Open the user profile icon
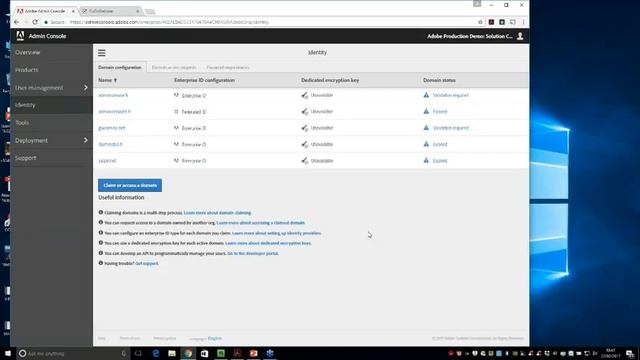This screenshot has width=640, height=360. (x=520, y=36)
